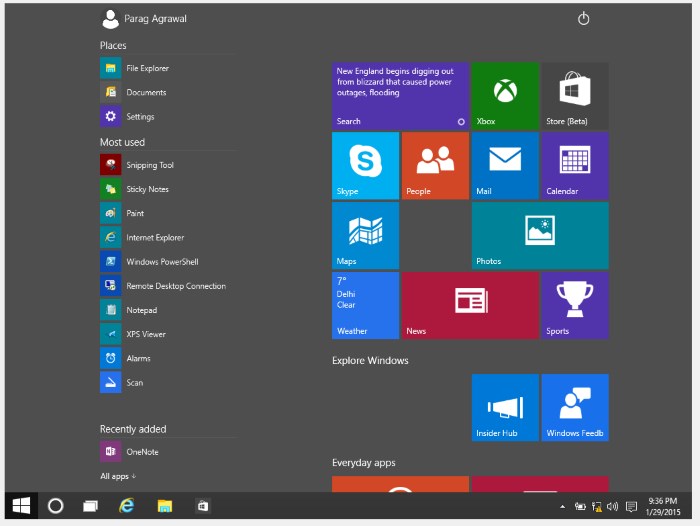
Task: Open File Explorer from taskbar
Action: click(x=165, y=506)
